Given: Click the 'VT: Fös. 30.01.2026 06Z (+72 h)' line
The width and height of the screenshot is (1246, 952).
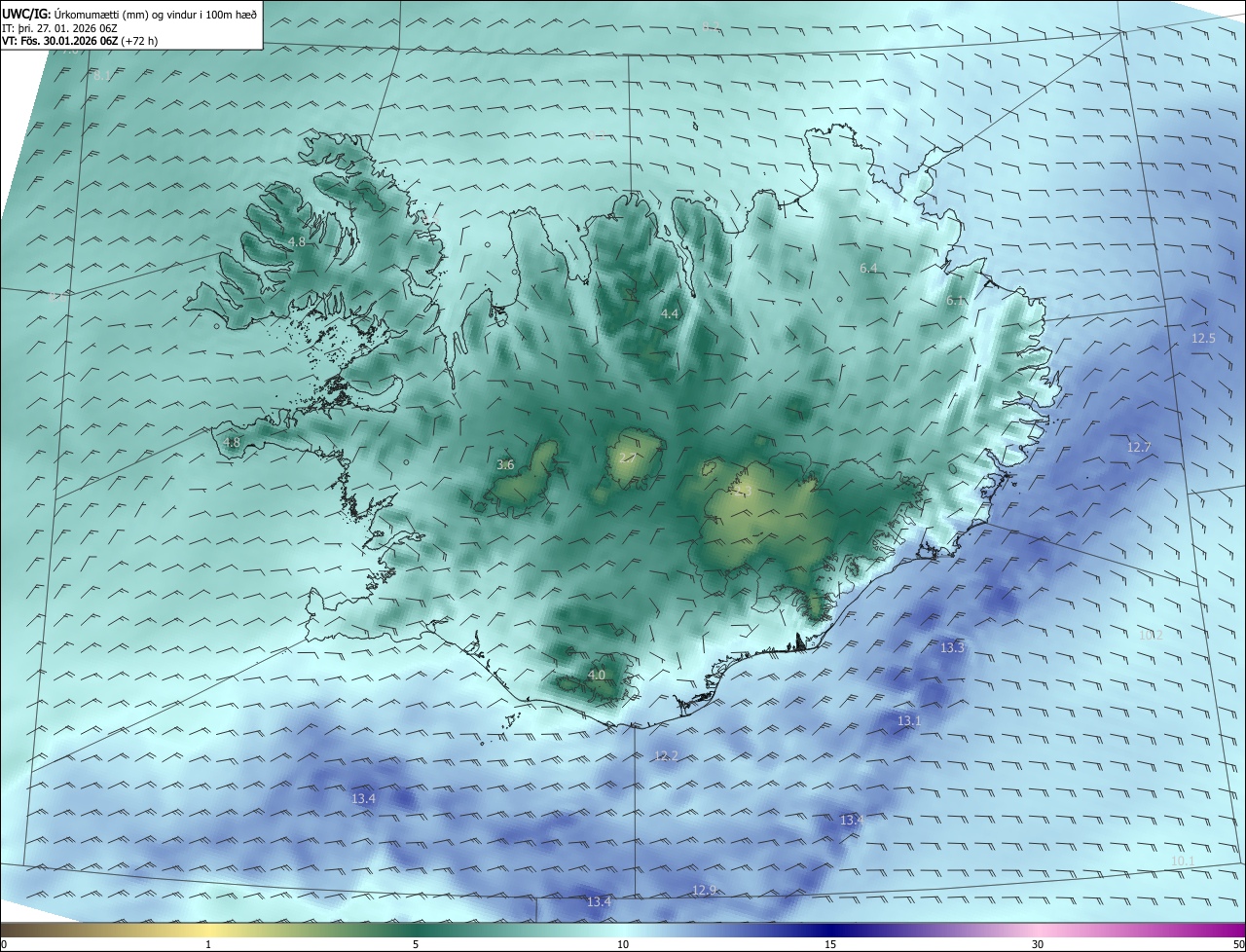Looking at the screenshot, I should pos(81,41).
